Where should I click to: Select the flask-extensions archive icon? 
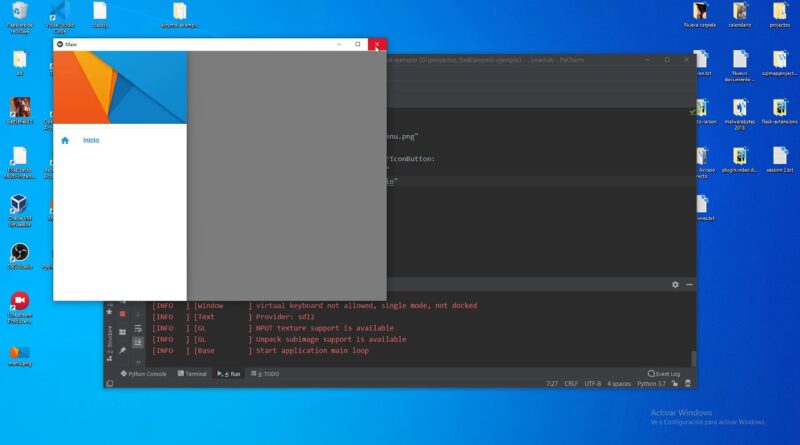(x=780, y=112)
